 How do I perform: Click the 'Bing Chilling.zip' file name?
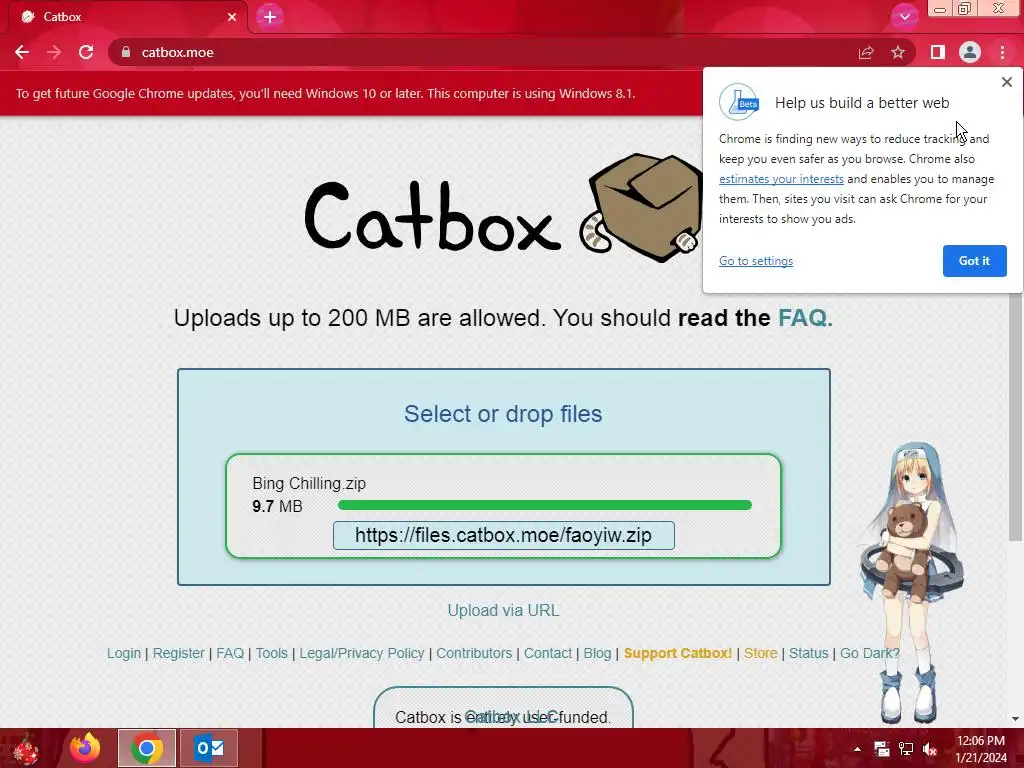(x=309, y=483)
